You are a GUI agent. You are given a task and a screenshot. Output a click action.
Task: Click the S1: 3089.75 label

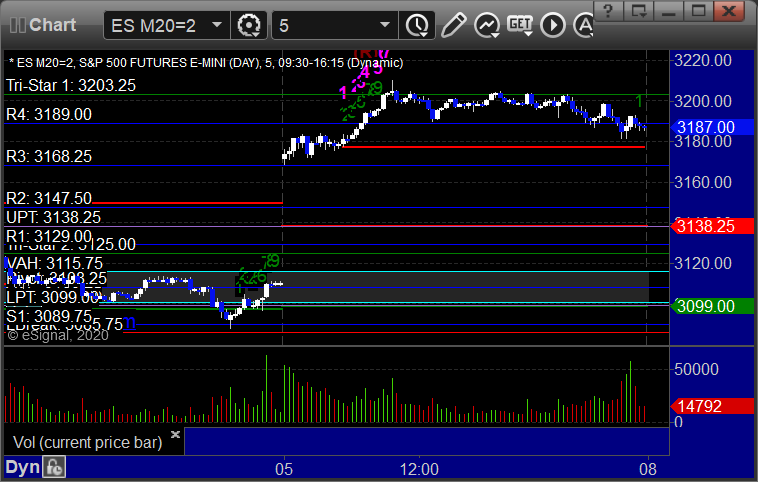click(x=49, y=316)
